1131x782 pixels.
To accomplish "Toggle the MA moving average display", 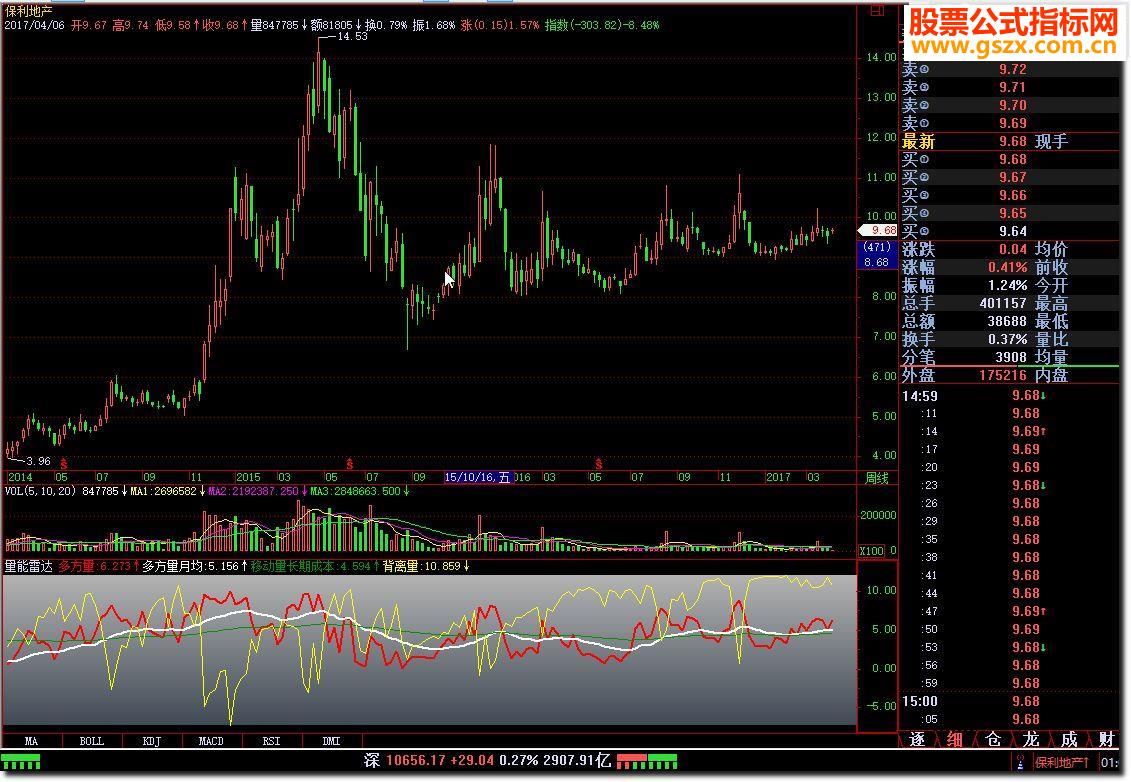I will (x=30, y=741).
